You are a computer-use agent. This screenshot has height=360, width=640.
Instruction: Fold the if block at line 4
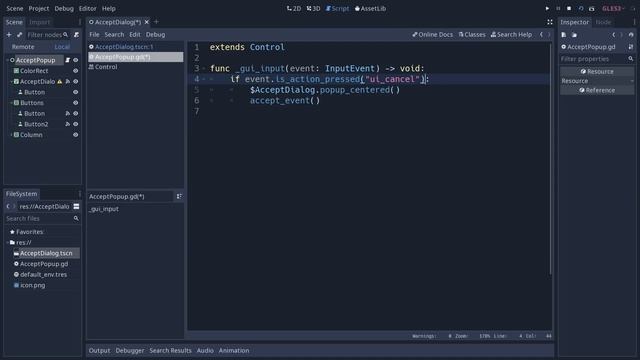point(204,79)
